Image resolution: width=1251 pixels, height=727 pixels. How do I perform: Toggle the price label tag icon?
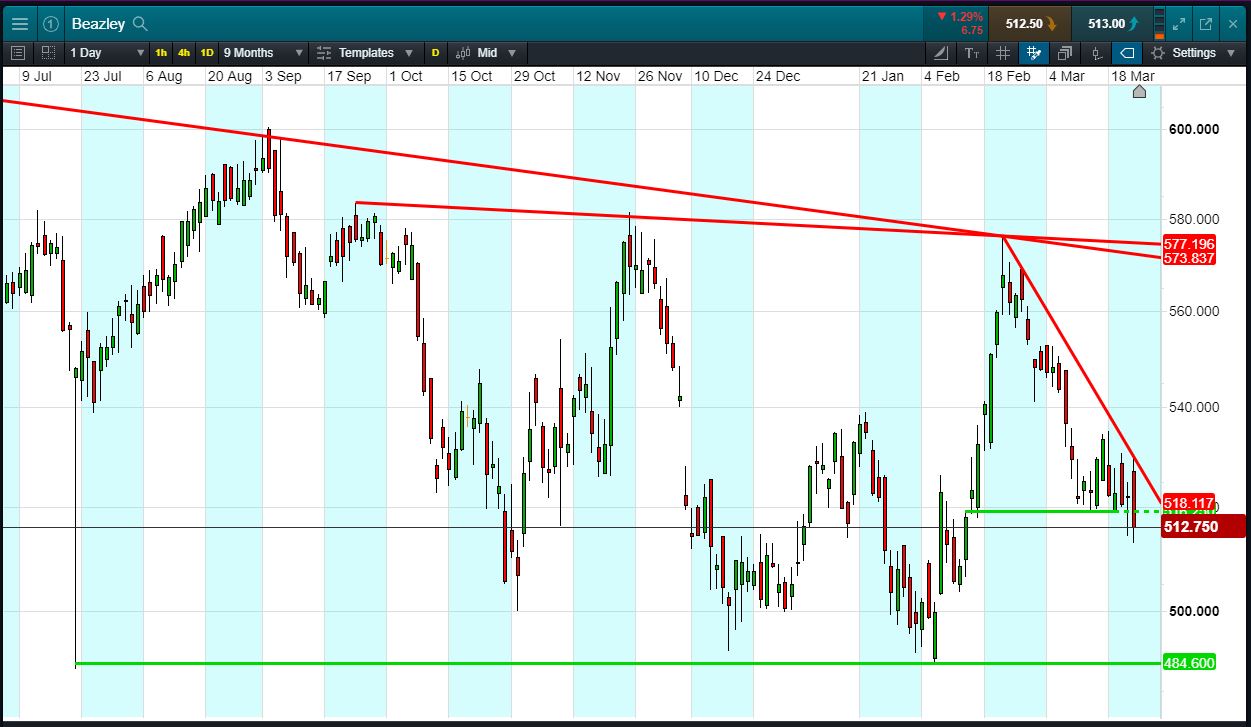1127,52
